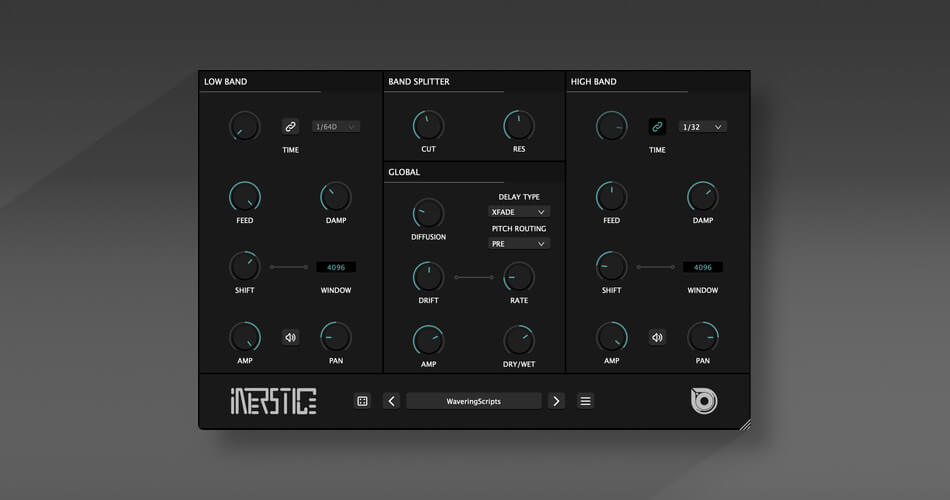Viewport: 950px width, 500px height.
Task: Click the Band Splitter Cut knob
Action: [428, 126]
